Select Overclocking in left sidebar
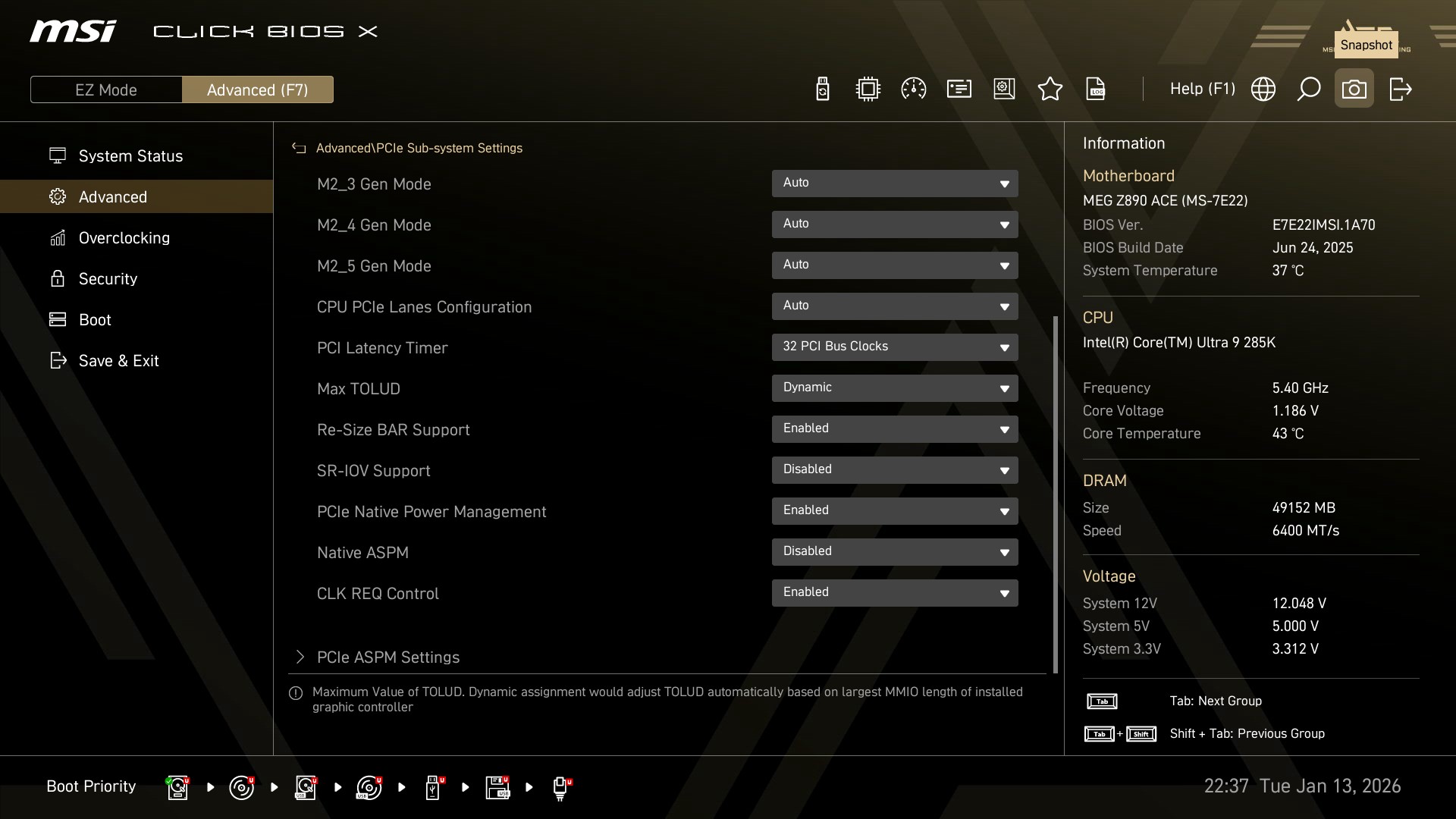The width and height of the screenshot is (1456, 819). [124, 238]
